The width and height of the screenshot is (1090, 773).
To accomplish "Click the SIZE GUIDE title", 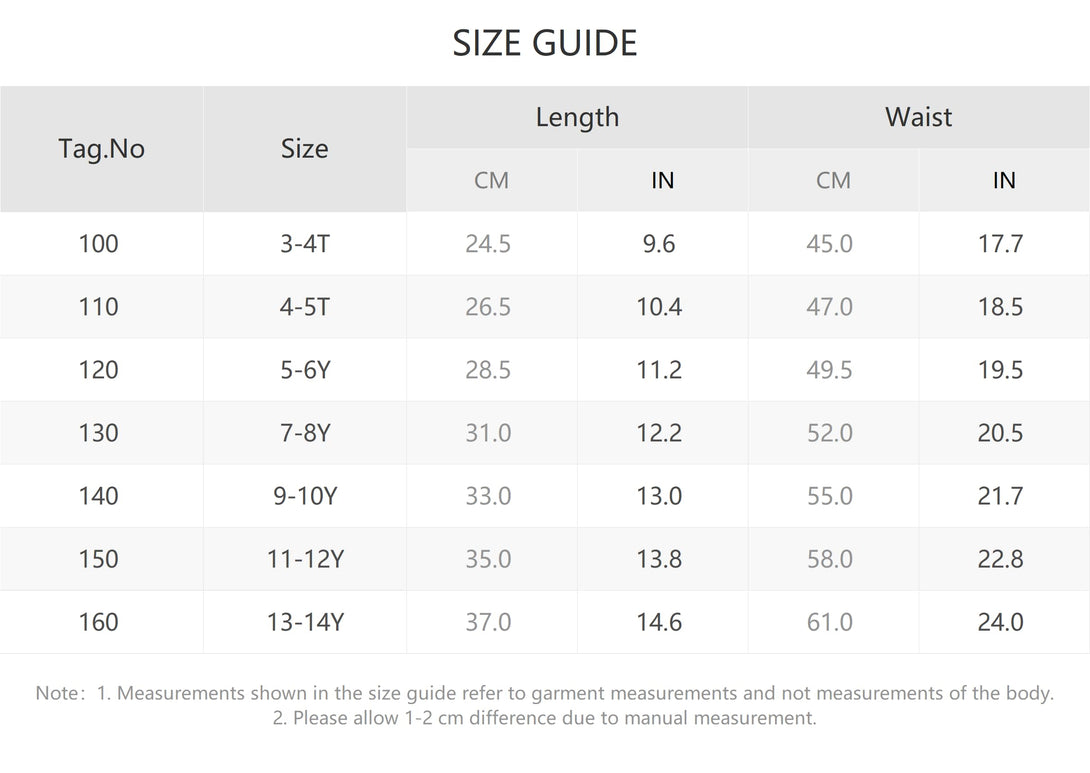I will click(545, 43).
